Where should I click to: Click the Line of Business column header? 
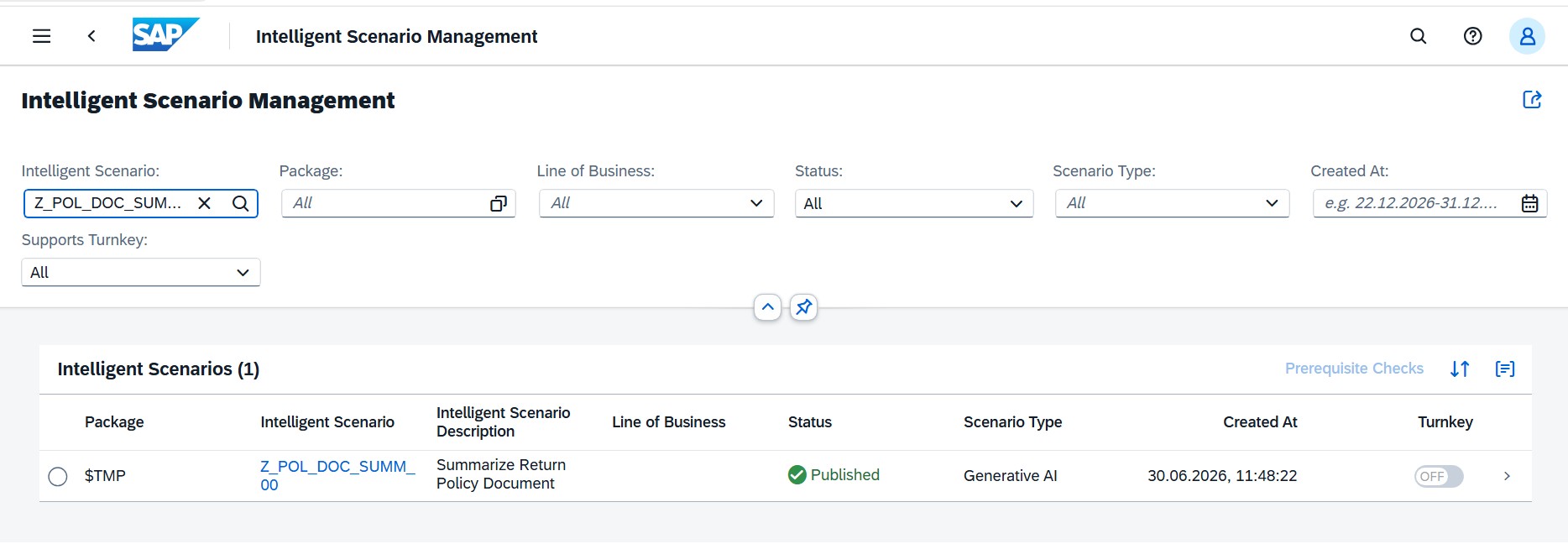(x=669, y=422)
